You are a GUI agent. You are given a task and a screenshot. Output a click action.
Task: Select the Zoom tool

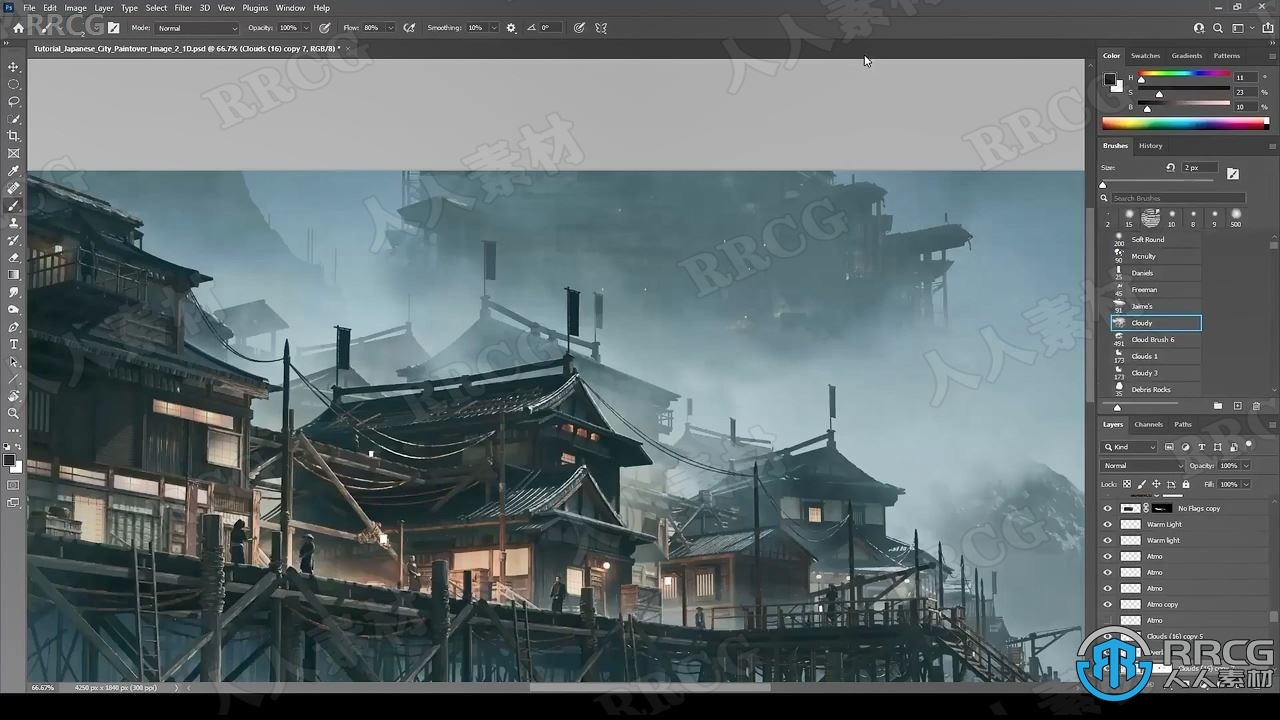coord(14,413)
